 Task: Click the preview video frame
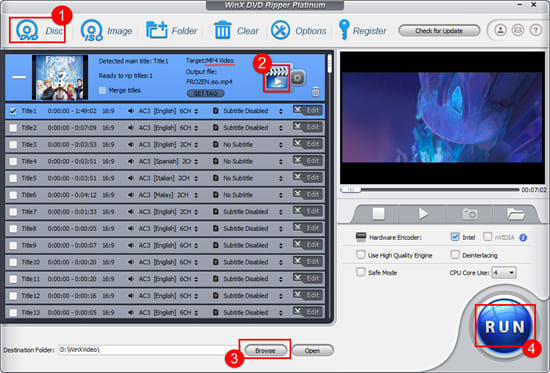click(x=442, y=118)
